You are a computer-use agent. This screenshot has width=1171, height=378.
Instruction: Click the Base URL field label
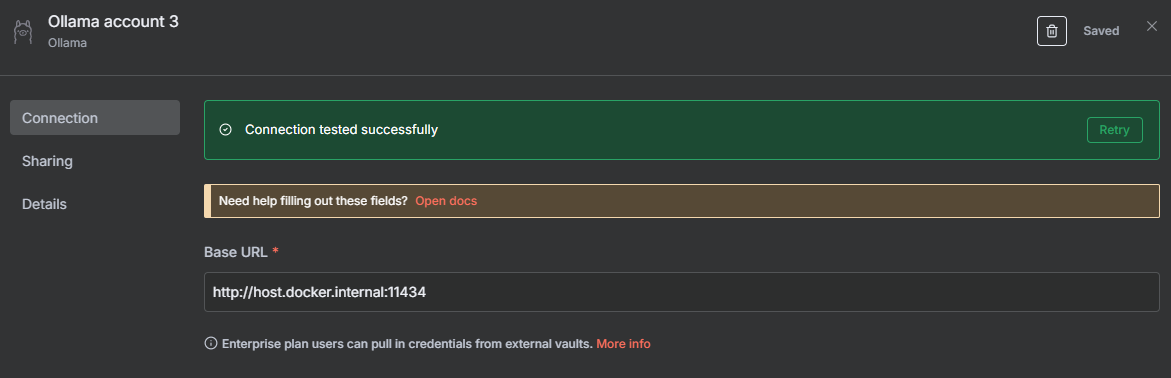click(235, 252)
